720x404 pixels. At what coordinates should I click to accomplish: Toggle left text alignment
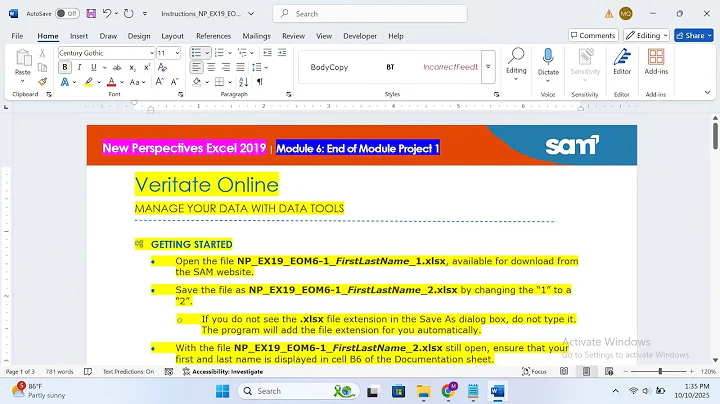point(197,67)
